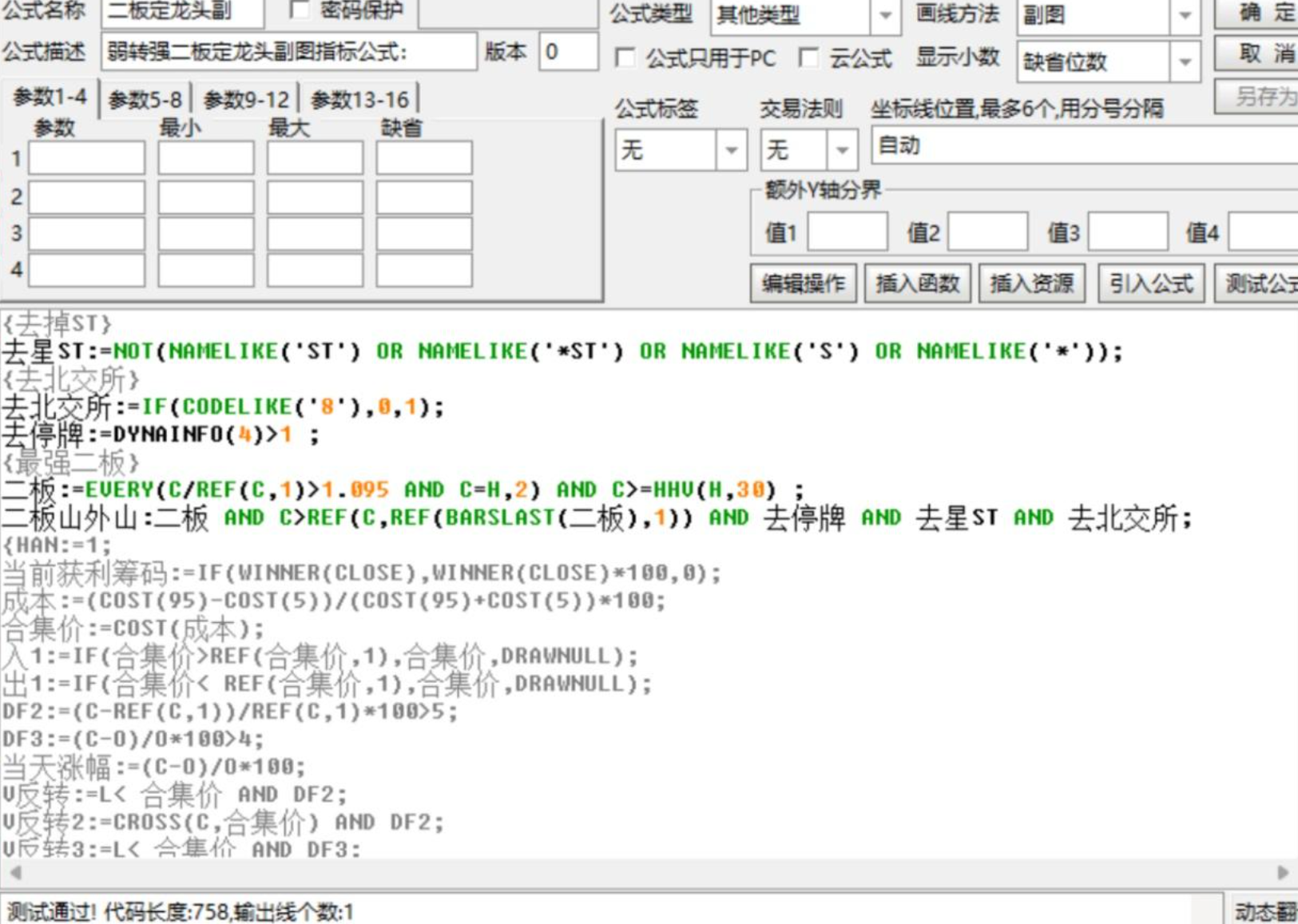Click row 3 最大 field
This screenshot has height=924, width=1298.
coord(316,234)
